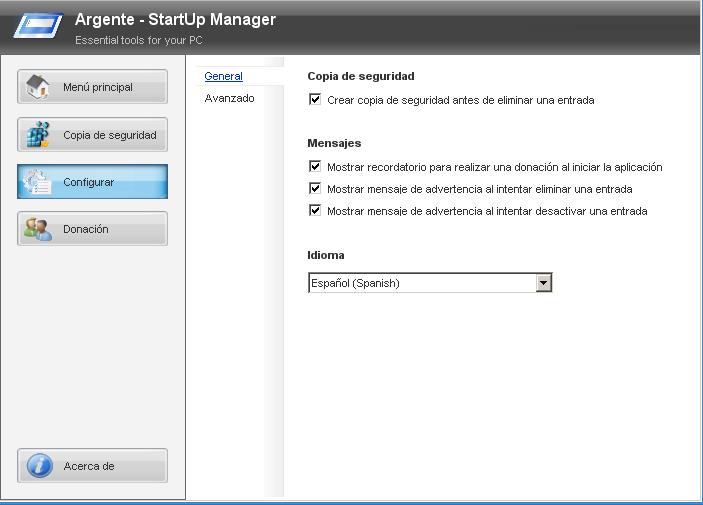Click the Argente - StartUp Manager title
The height and width of the screenshot is (505, 703).
coord(175,19)
